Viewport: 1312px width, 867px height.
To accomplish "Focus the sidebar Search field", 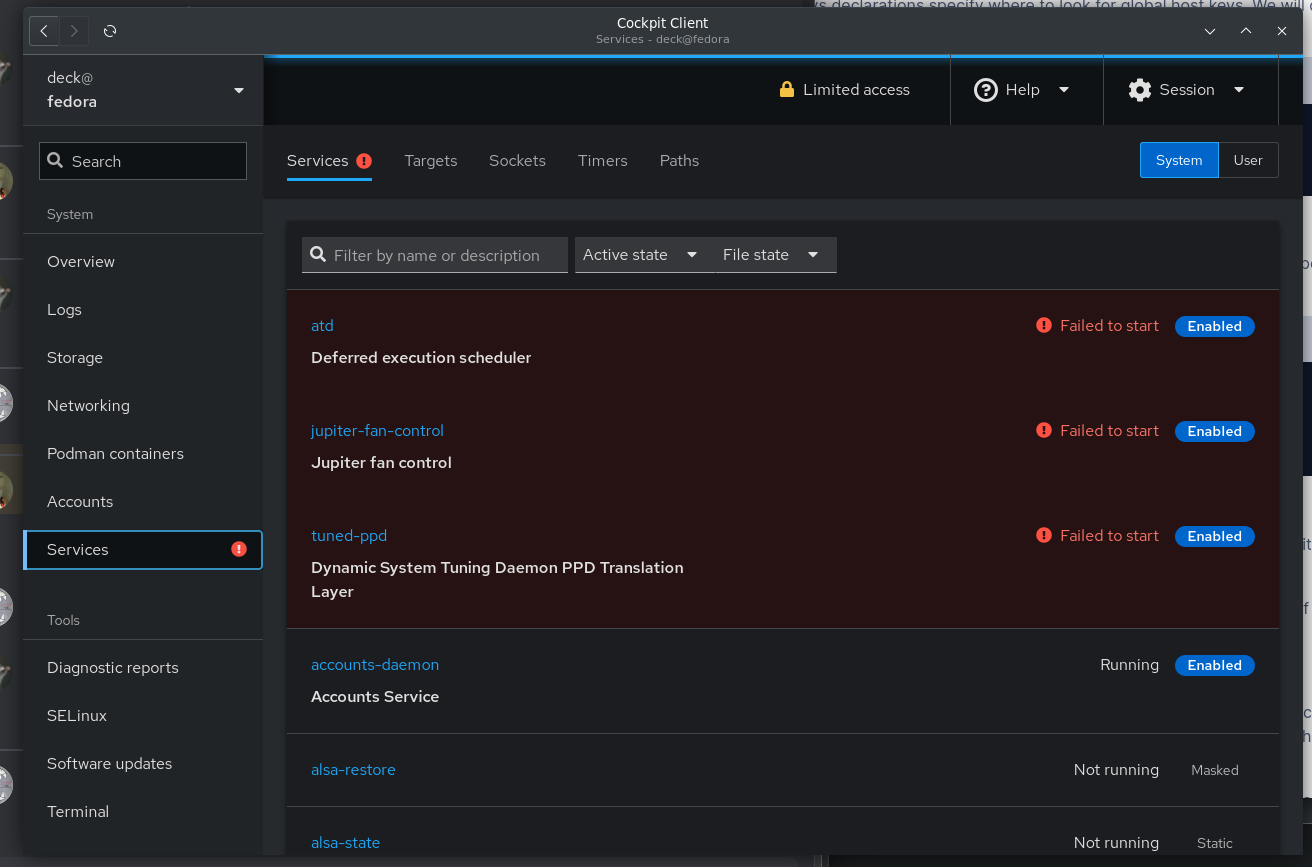I will point(143,161).
